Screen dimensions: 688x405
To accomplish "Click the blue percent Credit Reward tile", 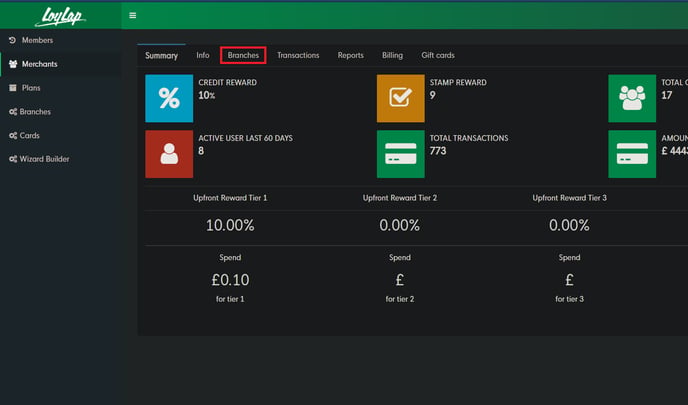I will tap(169, 98).
